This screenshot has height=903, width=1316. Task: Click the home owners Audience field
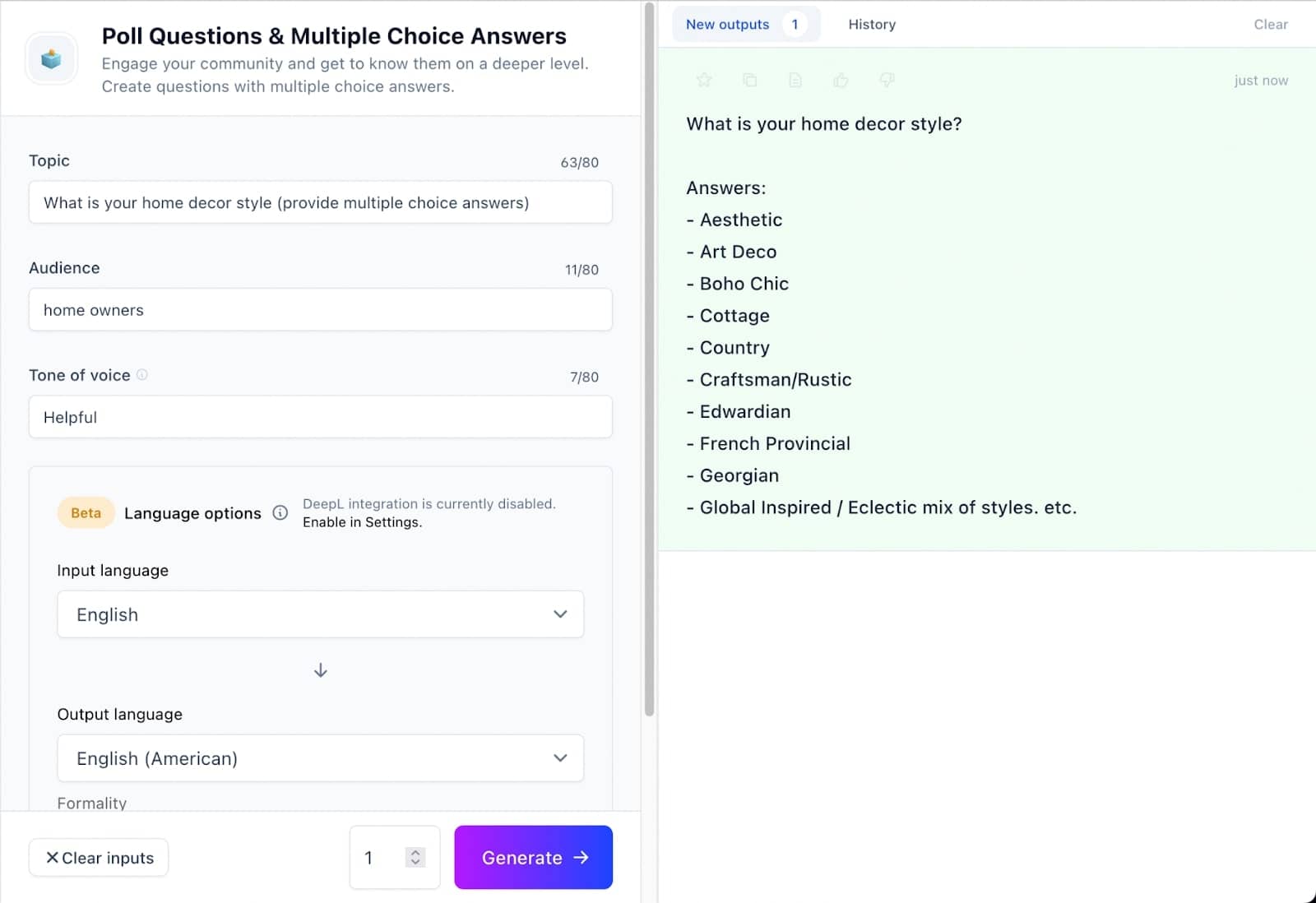point(320,310)
